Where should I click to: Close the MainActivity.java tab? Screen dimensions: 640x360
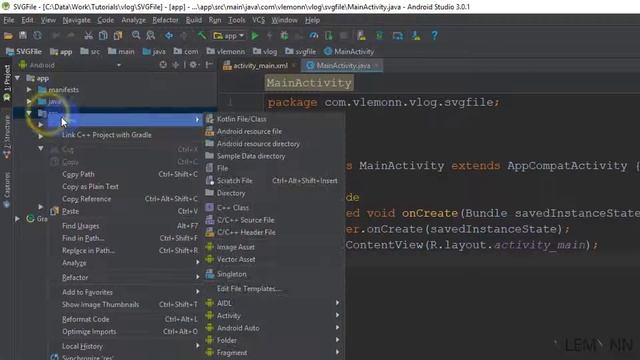tap(377, 65)
